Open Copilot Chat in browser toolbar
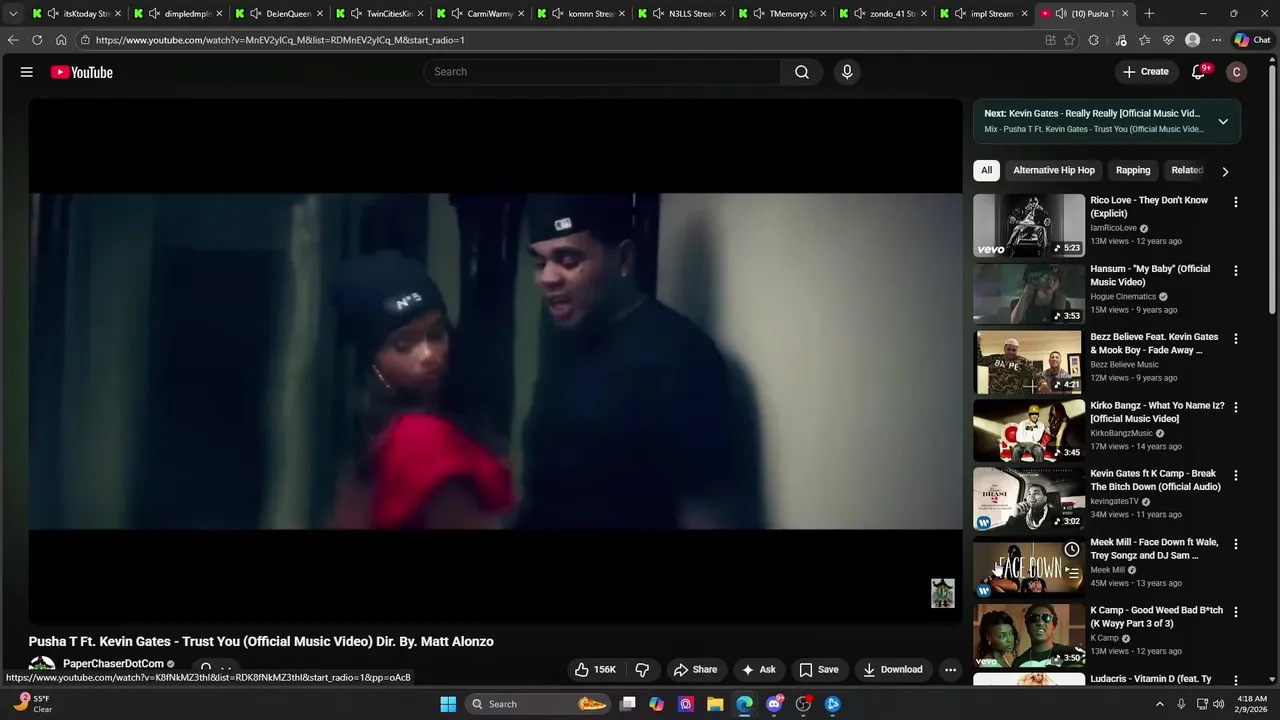Viewport: 1280px width, 720px height. point(1253,40)
